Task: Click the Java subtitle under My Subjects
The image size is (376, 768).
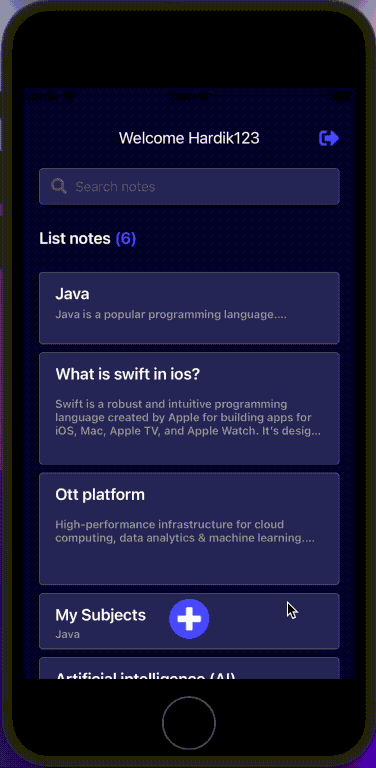Action: 68,634
